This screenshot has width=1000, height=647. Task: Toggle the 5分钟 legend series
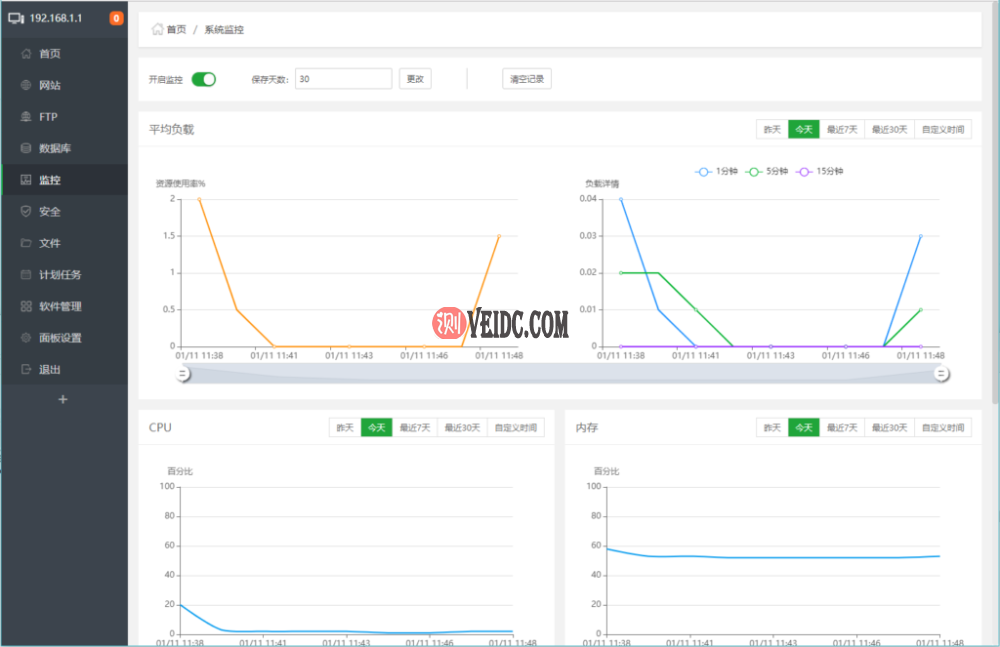[767, 171]
